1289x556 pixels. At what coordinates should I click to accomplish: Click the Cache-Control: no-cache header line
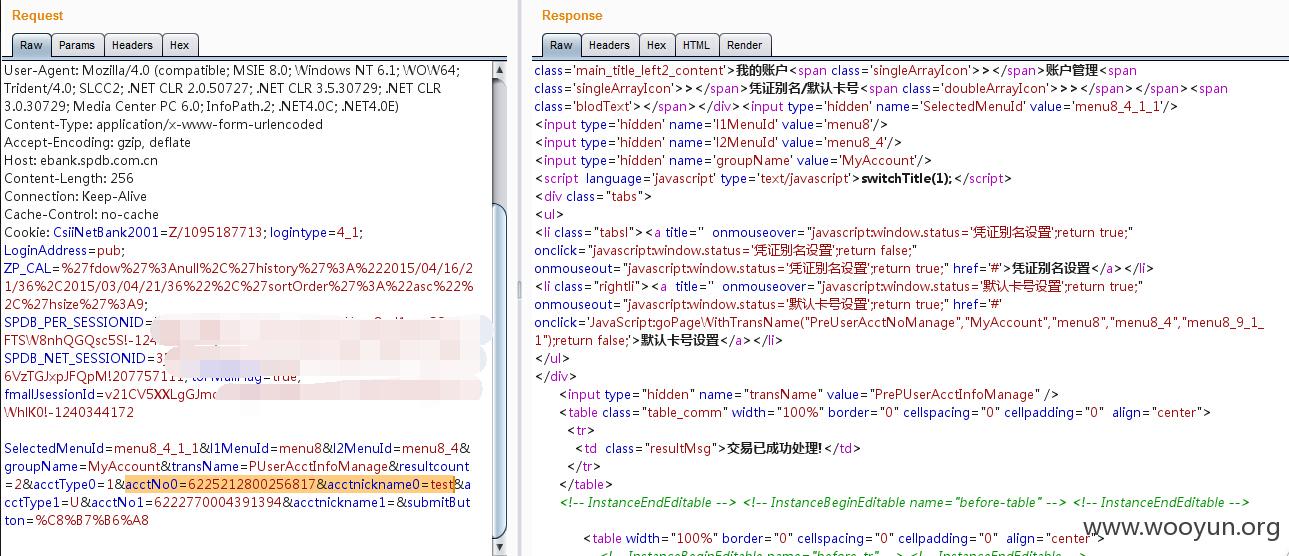tap(81, 214)
